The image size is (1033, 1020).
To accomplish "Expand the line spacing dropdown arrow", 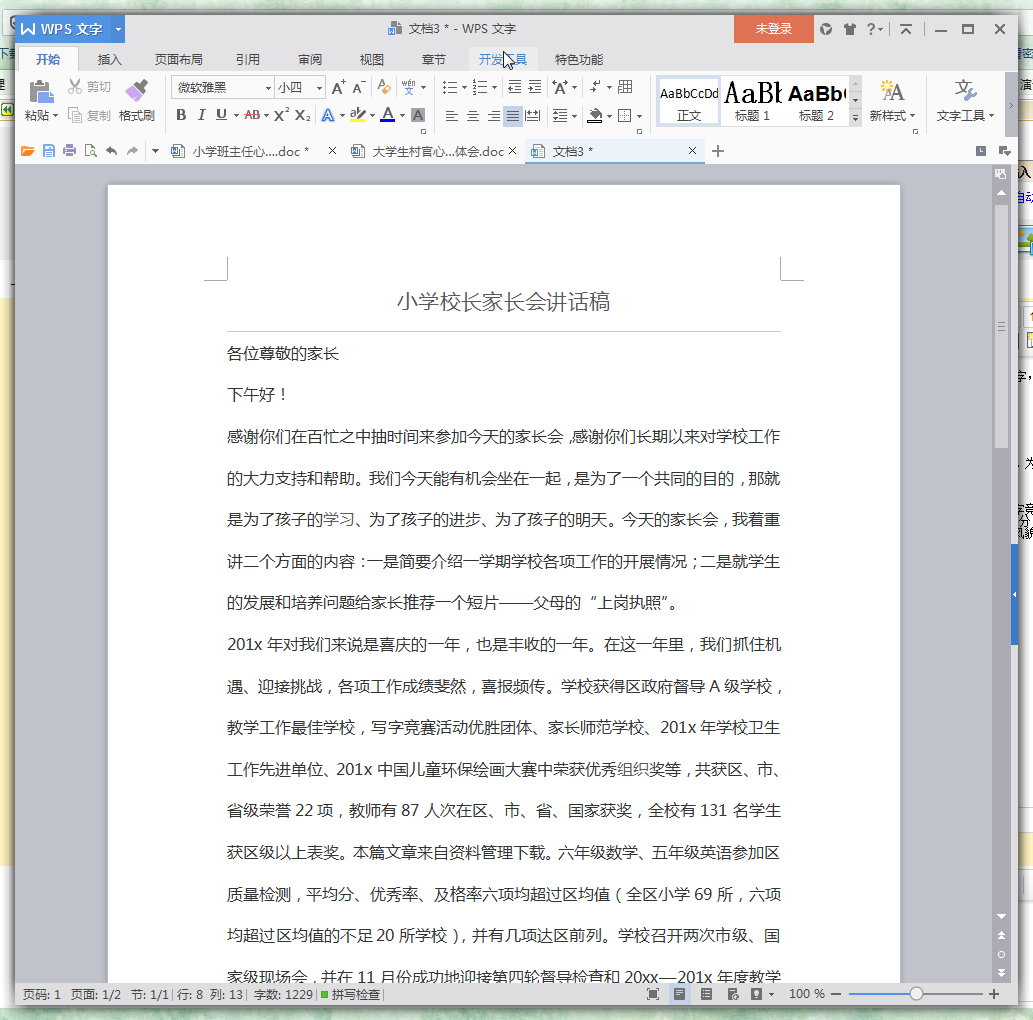I will pos(574,117).
